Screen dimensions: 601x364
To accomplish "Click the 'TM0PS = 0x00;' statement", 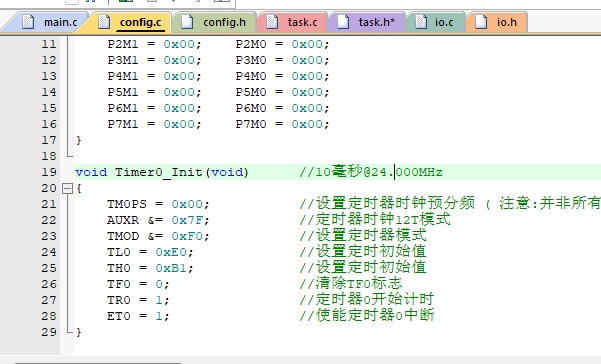I will click(158, 204).
